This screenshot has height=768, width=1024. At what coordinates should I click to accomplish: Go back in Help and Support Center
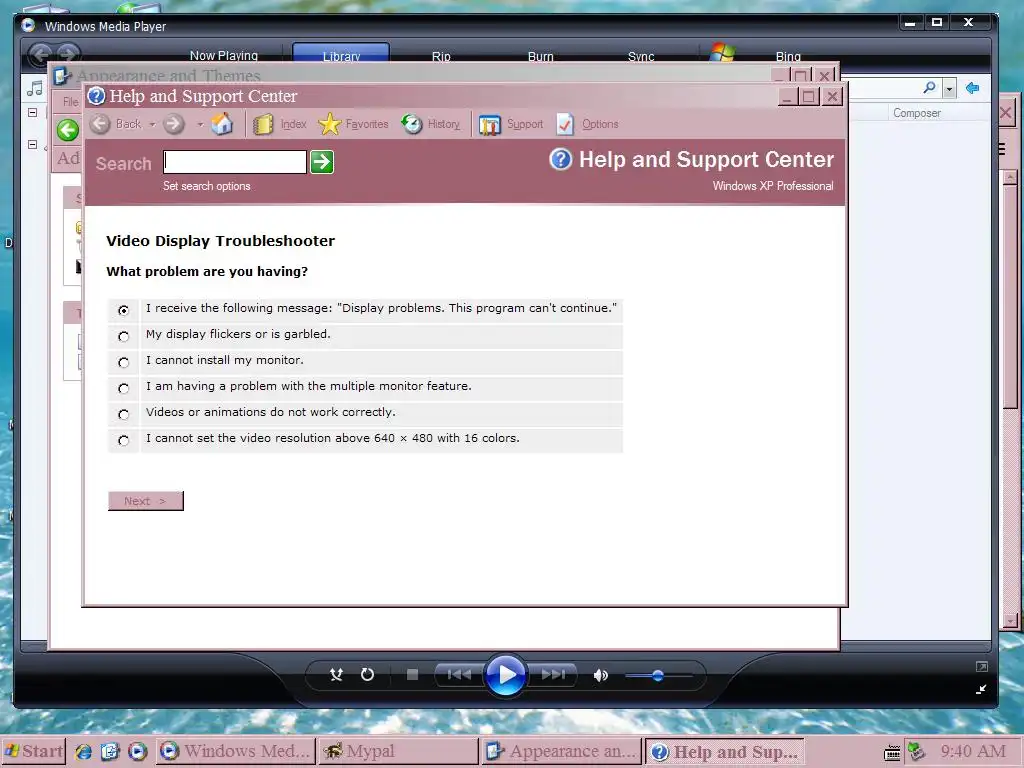click(x=116, y=124)
